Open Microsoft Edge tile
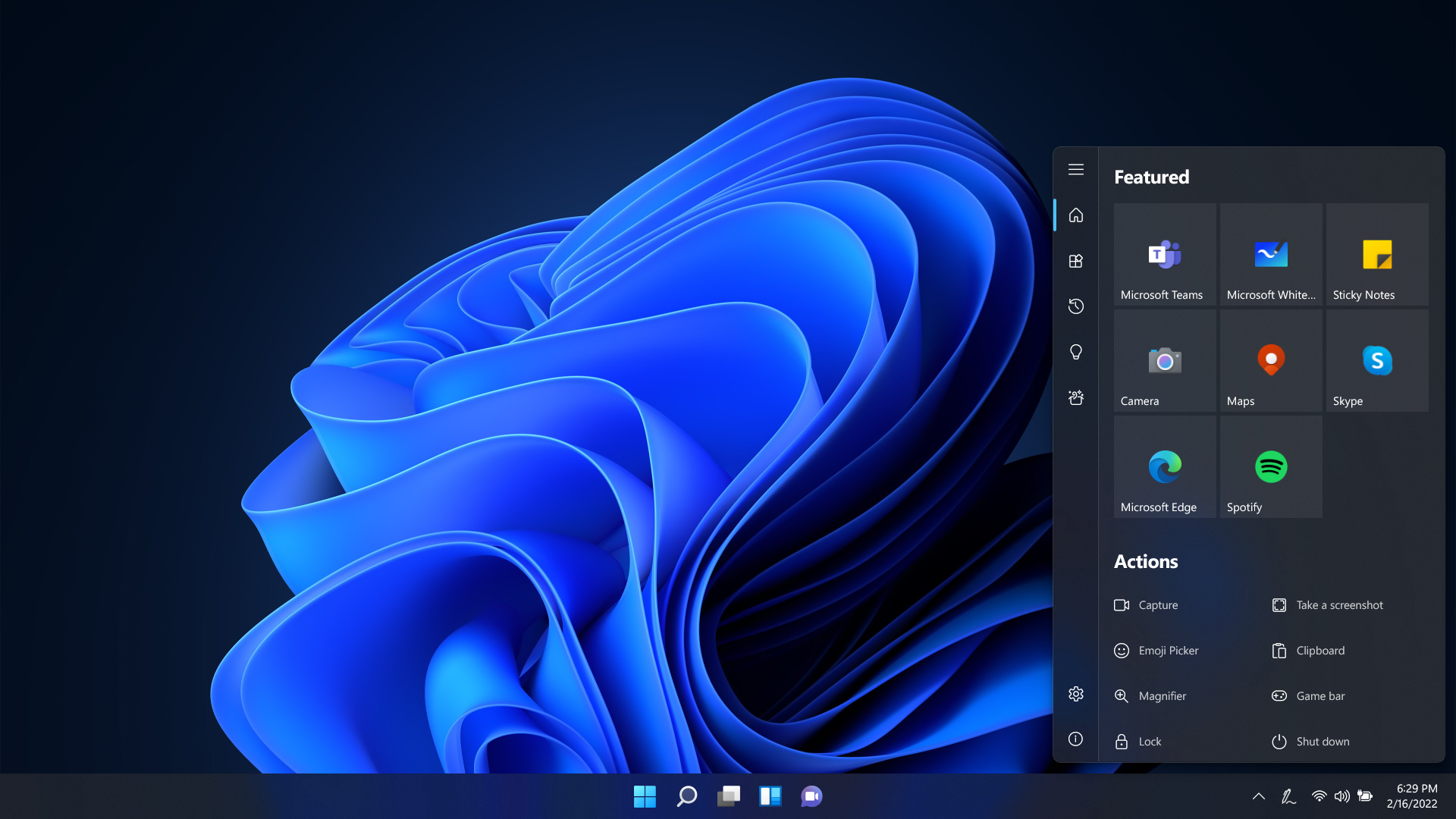The width and height of the screenshot is (1456, 819). (1164, 467)
